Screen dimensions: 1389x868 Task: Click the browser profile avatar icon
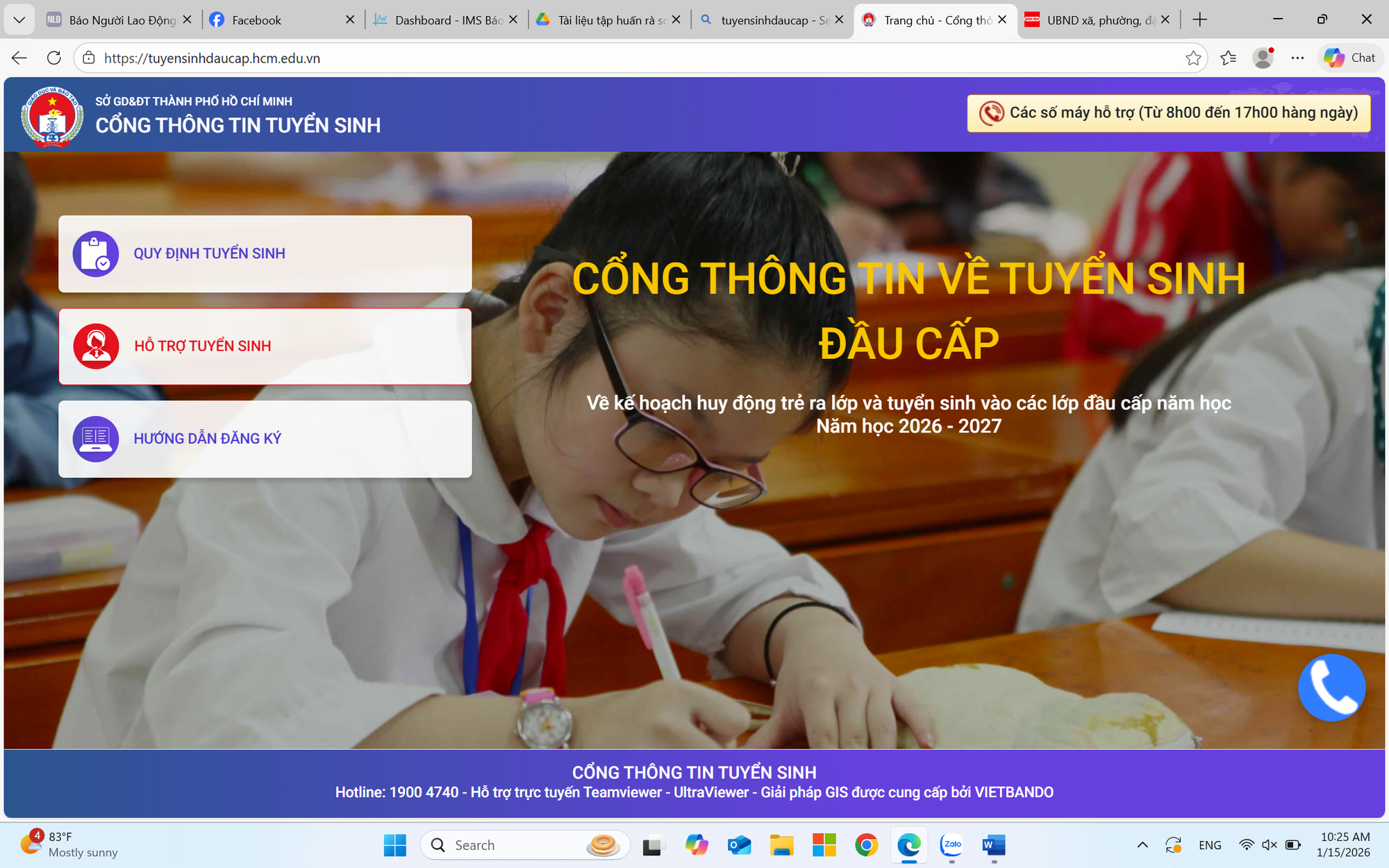pyautogui.click(x=1263, y=58)
